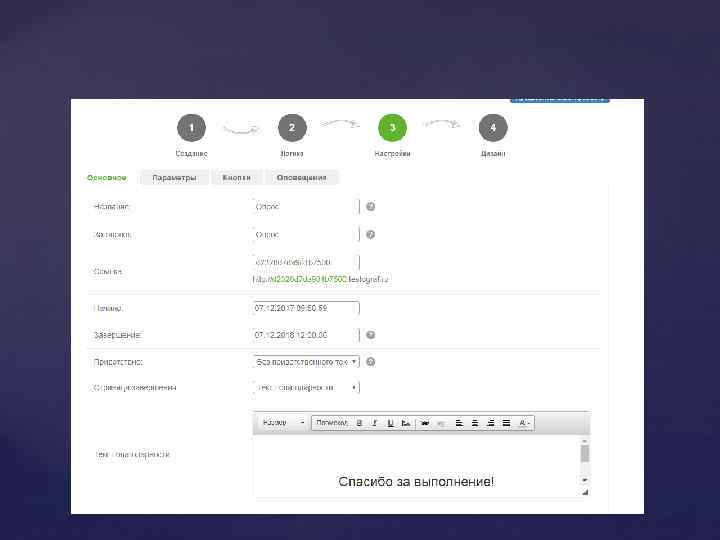Viewport: 720px width, 540px height.
Task: Click the Название input field
Action: click(x=306, y=207)
